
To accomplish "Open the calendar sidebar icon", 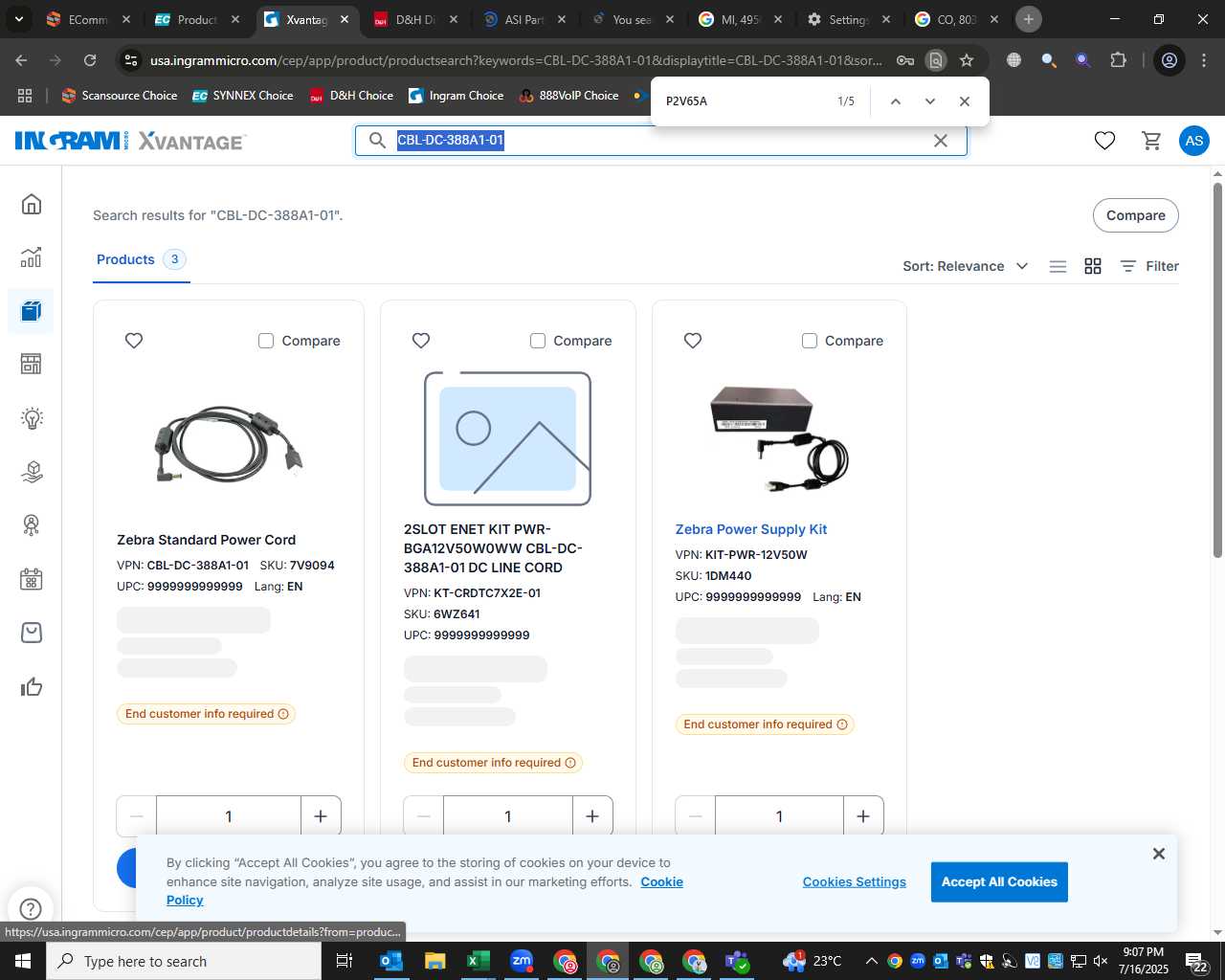I will pyautogui.click(x=32, y=579).
